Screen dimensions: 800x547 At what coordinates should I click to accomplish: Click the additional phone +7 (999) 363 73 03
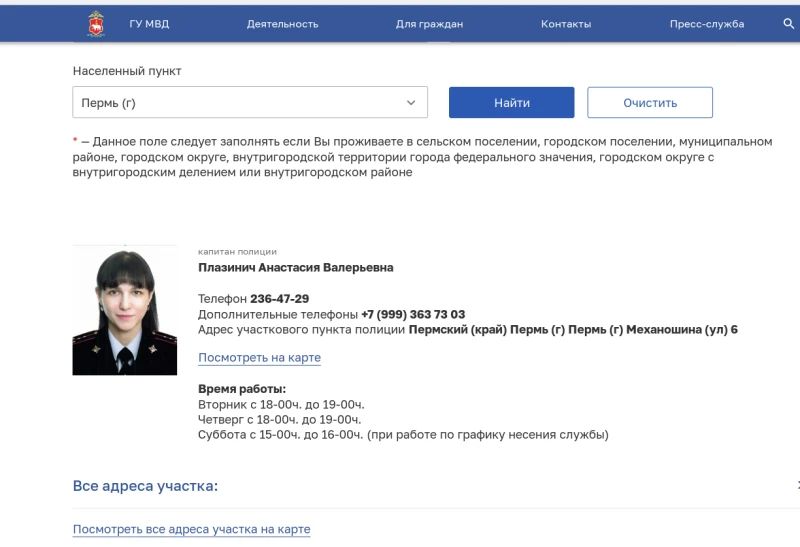(x=413, y=314)
